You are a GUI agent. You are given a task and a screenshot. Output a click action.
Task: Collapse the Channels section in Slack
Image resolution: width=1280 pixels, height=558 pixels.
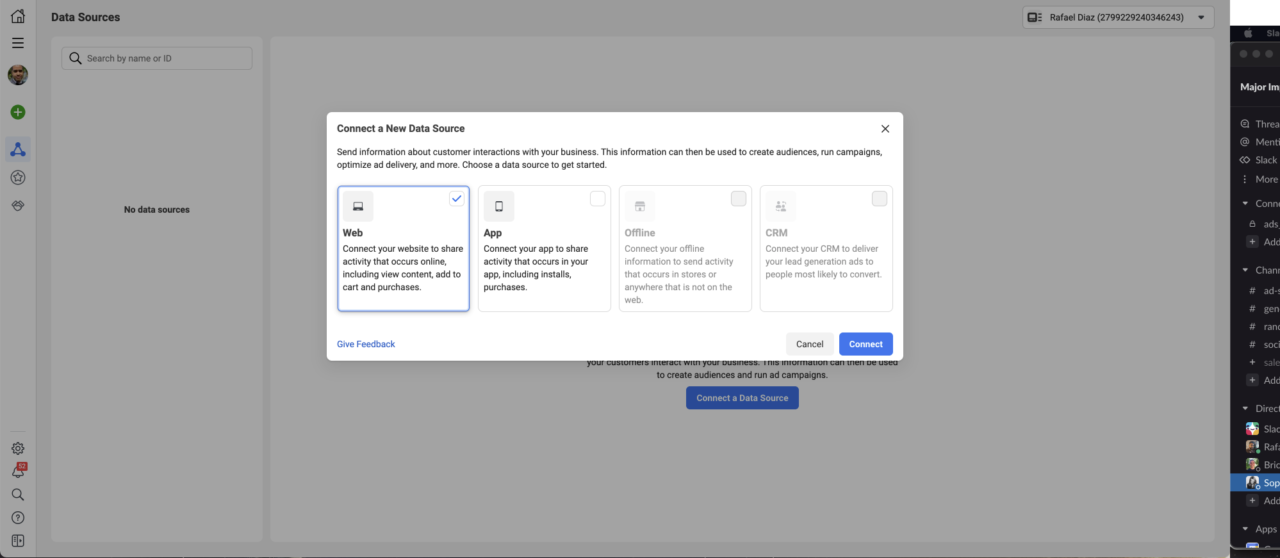[x=1245, y=270]
